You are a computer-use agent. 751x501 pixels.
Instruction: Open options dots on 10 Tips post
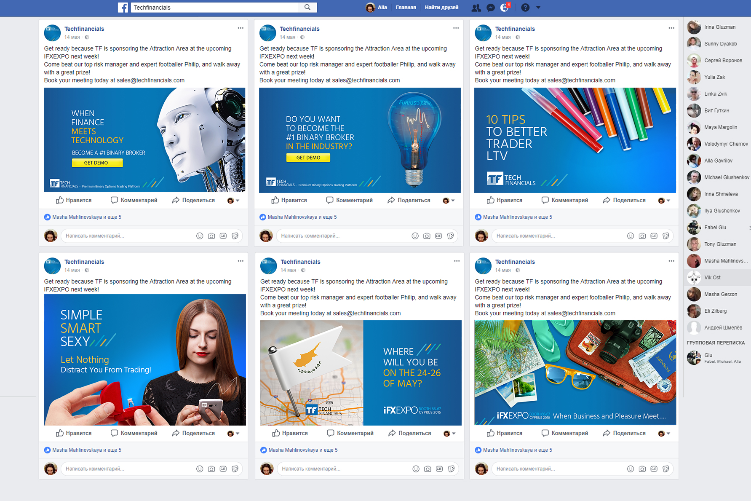coord(671,28)
